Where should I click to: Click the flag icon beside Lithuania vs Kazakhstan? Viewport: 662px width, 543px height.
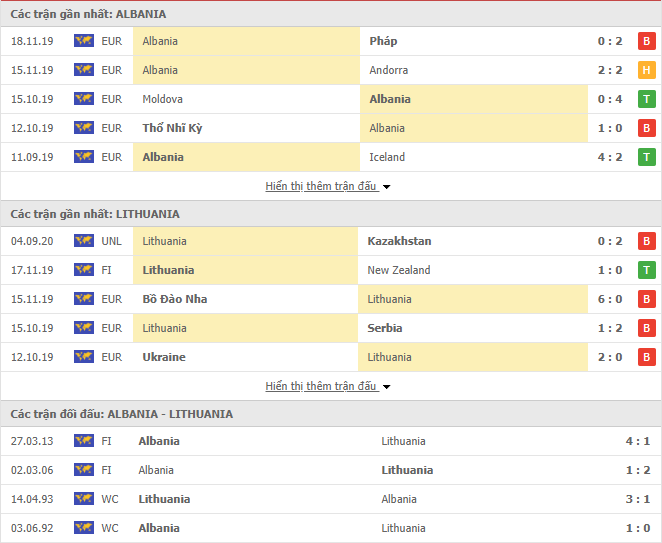(83, 241)
